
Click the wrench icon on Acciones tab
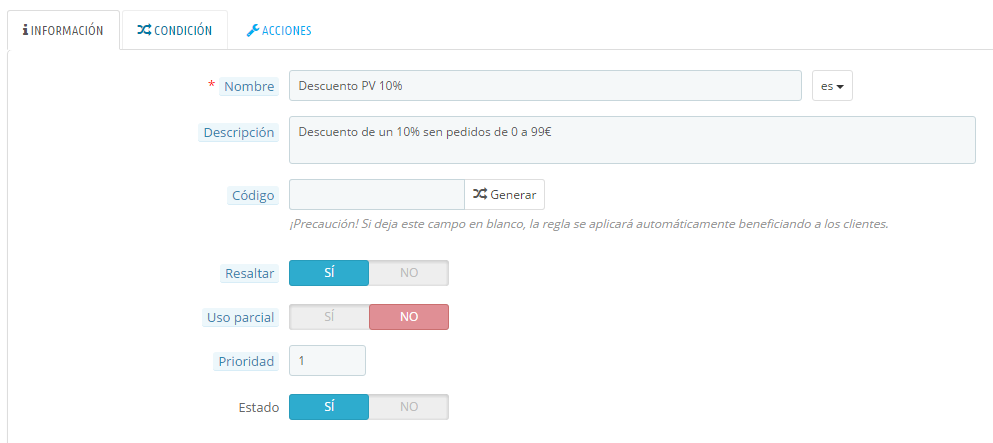(253, 30)
